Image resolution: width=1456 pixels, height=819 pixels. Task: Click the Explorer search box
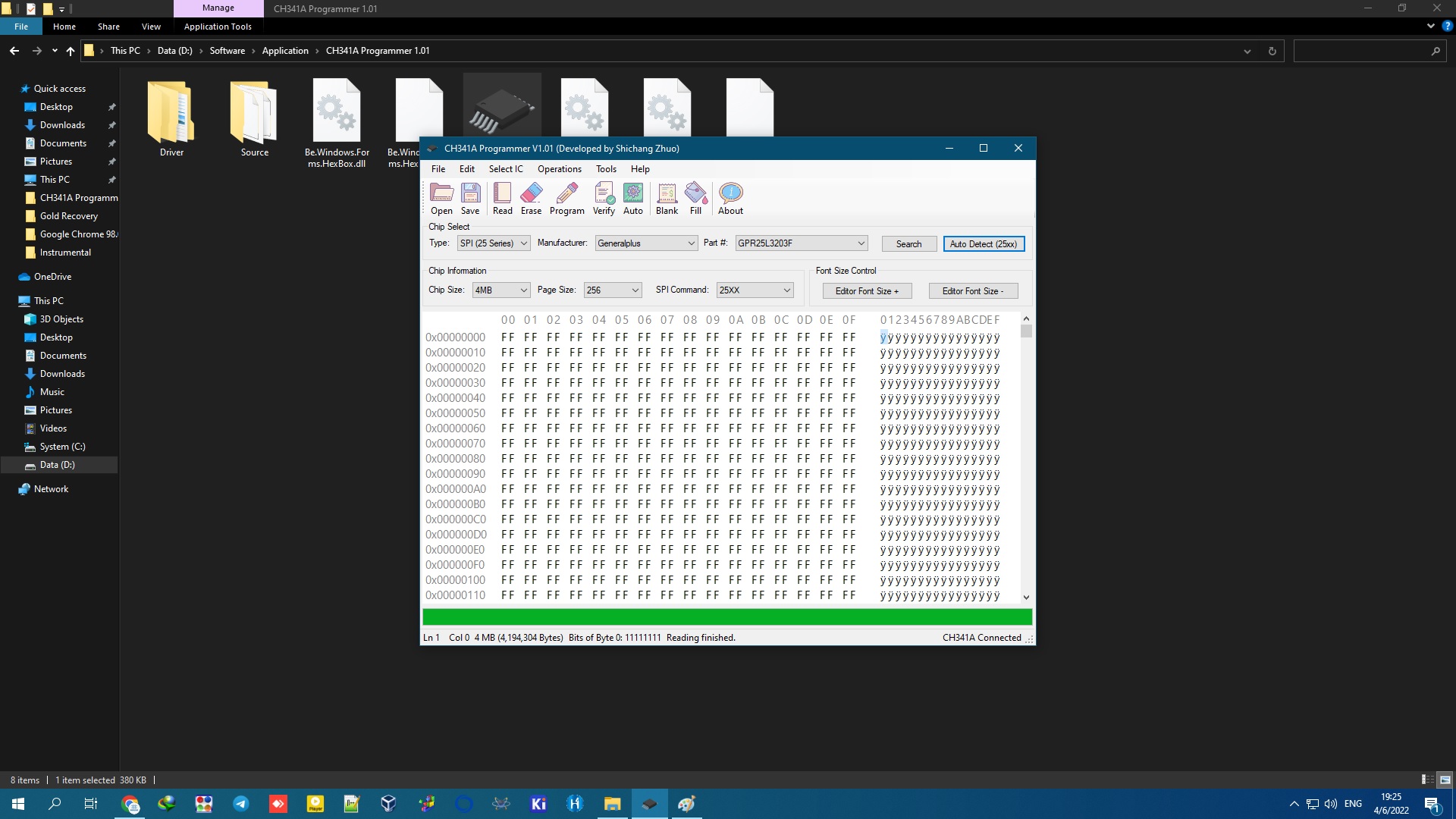point(1369,51)
